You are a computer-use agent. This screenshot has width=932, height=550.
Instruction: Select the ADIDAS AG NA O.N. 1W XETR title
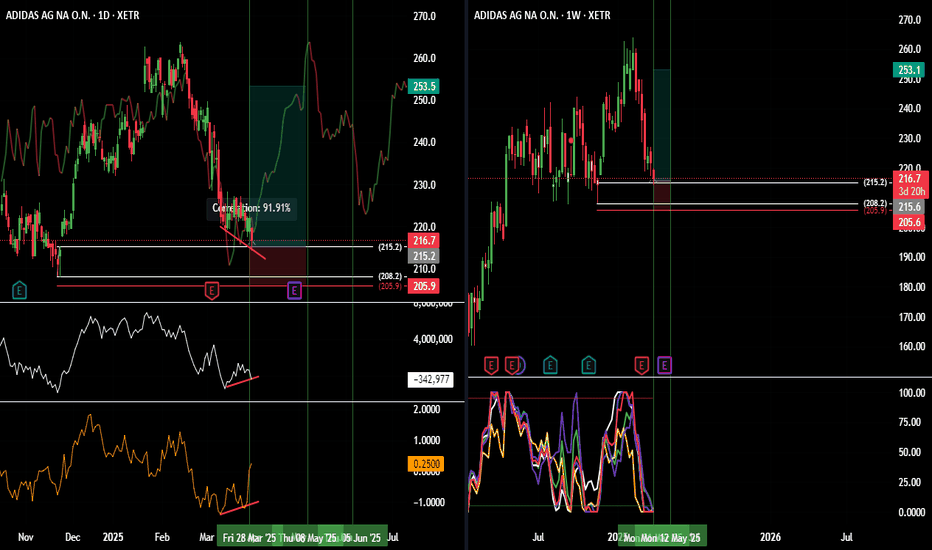tap(542, 15)
